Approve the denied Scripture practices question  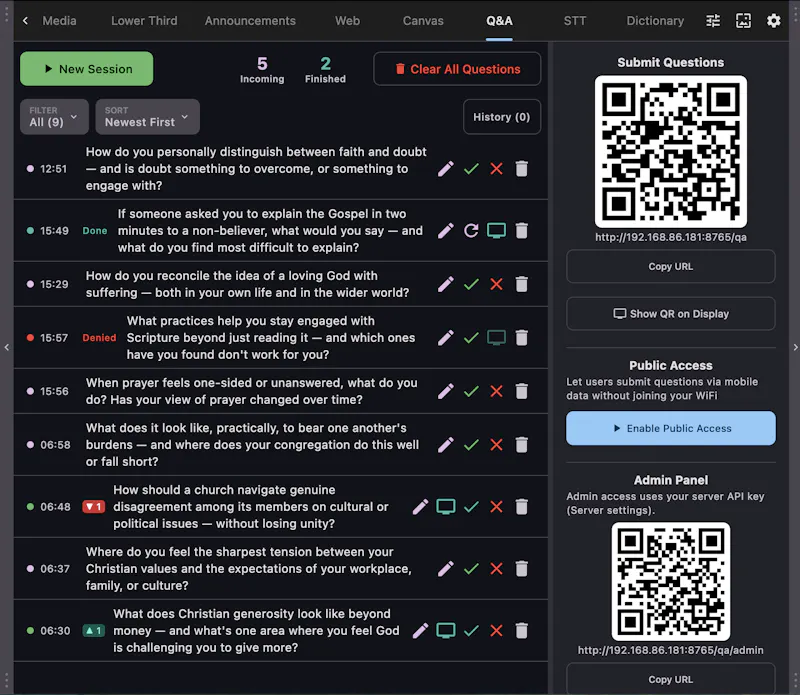(471, 338)
